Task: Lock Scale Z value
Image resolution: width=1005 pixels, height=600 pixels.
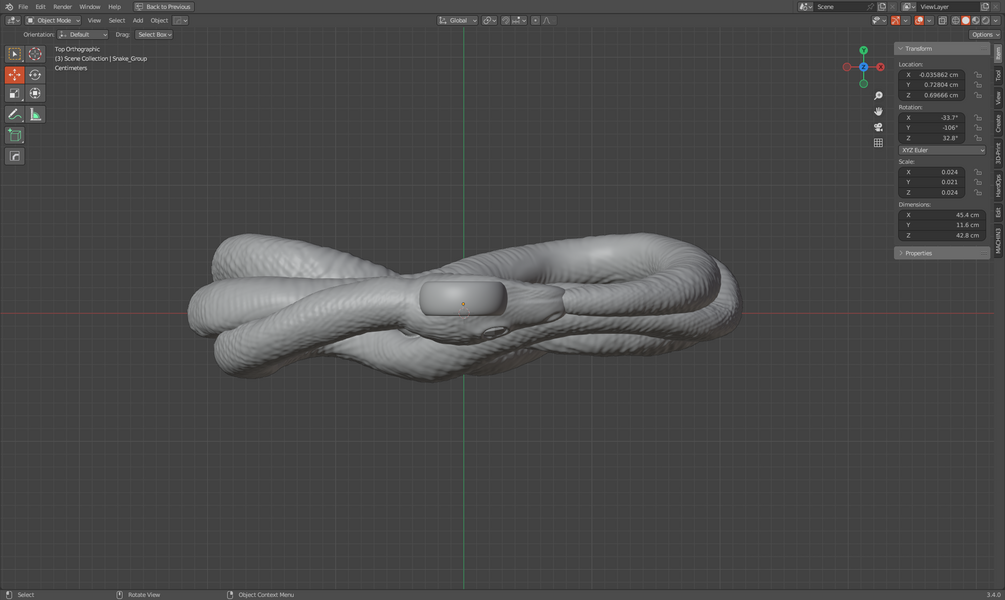Action: (978, 193)
